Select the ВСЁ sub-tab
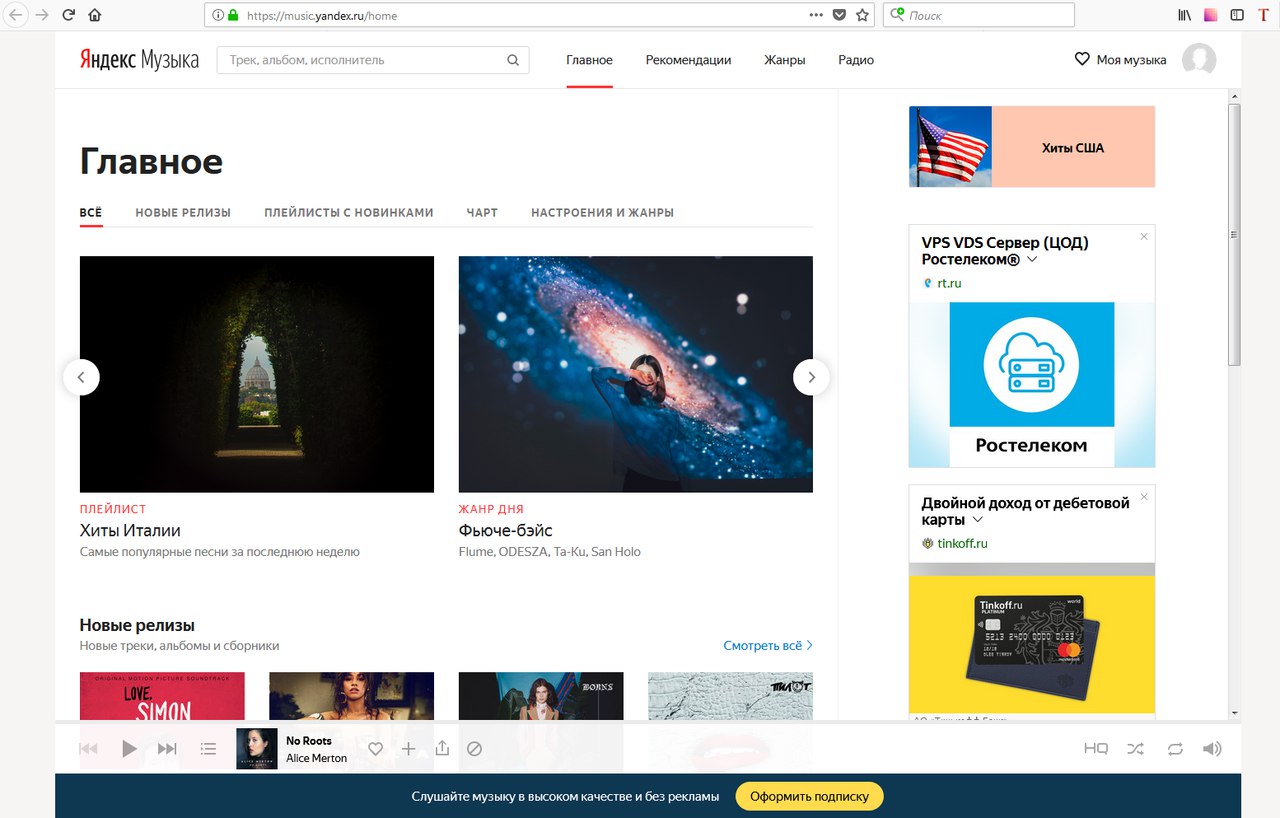Screen dimensions: 1280x818 tap(91, 212)
